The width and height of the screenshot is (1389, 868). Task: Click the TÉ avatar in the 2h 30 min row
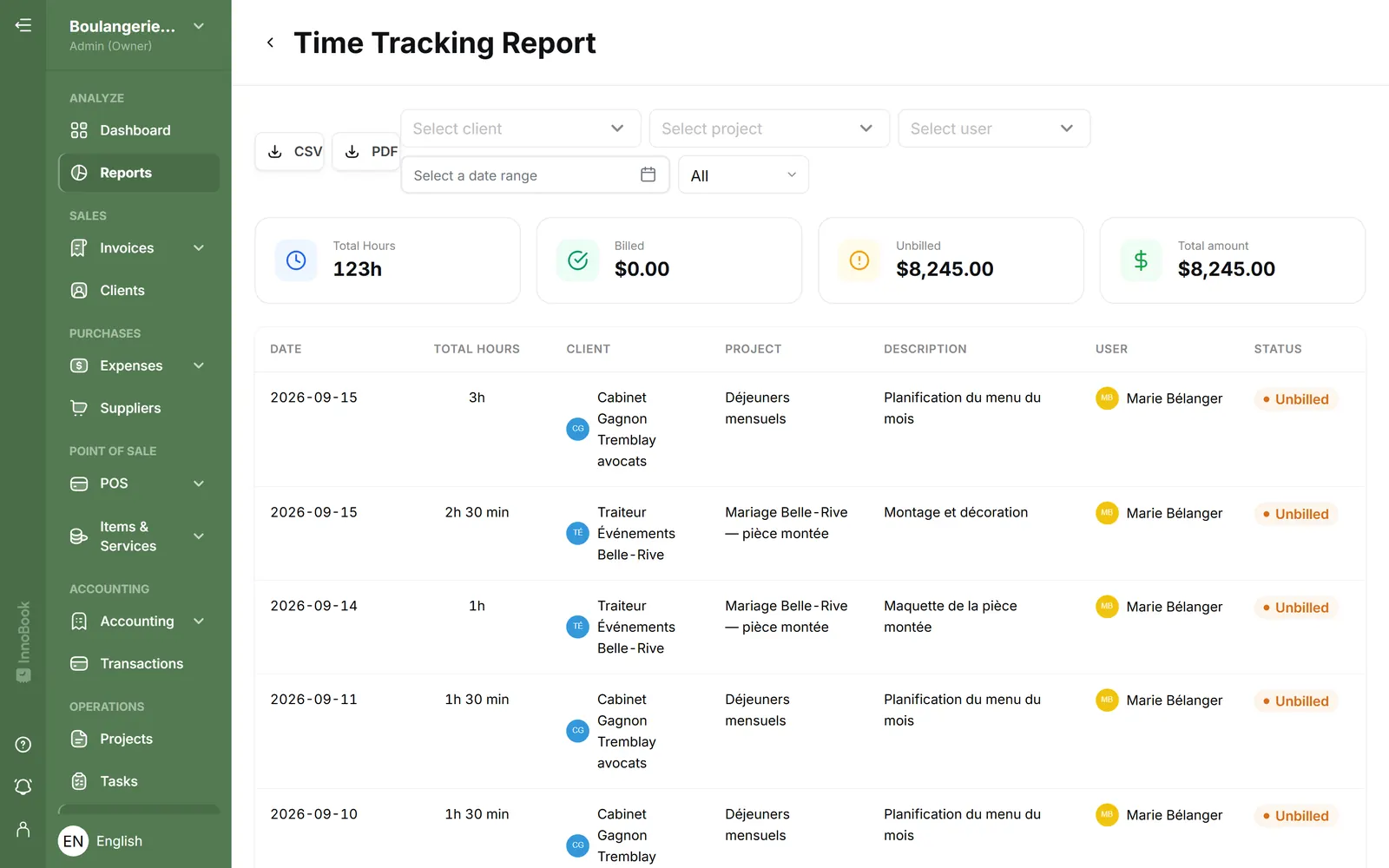577,533
